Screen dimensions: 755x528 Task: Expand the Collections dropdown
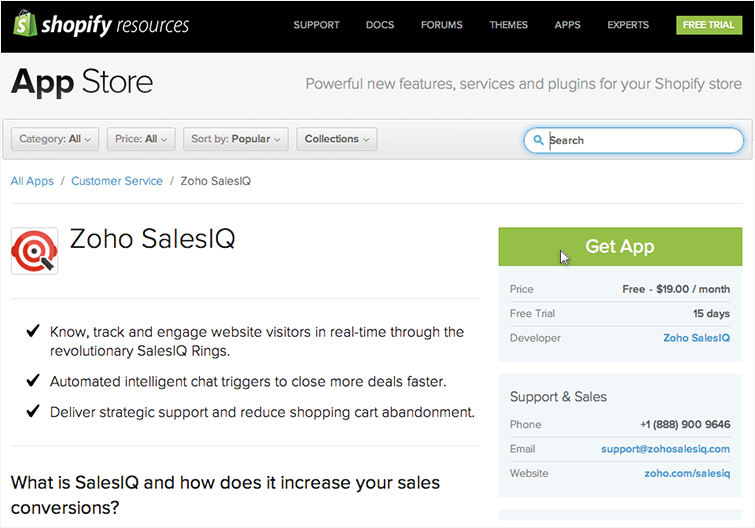pos(336,139)
